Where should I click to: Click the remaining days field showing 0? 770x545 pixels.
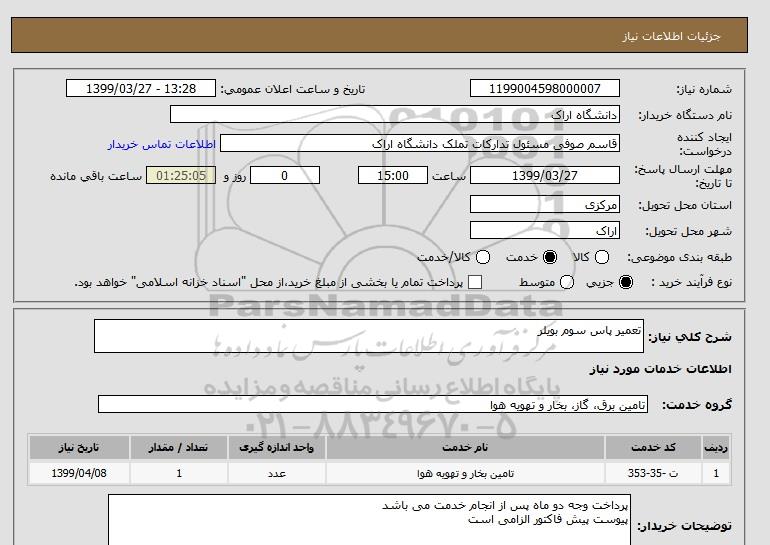pyautogui.click(x=285, y=175)
